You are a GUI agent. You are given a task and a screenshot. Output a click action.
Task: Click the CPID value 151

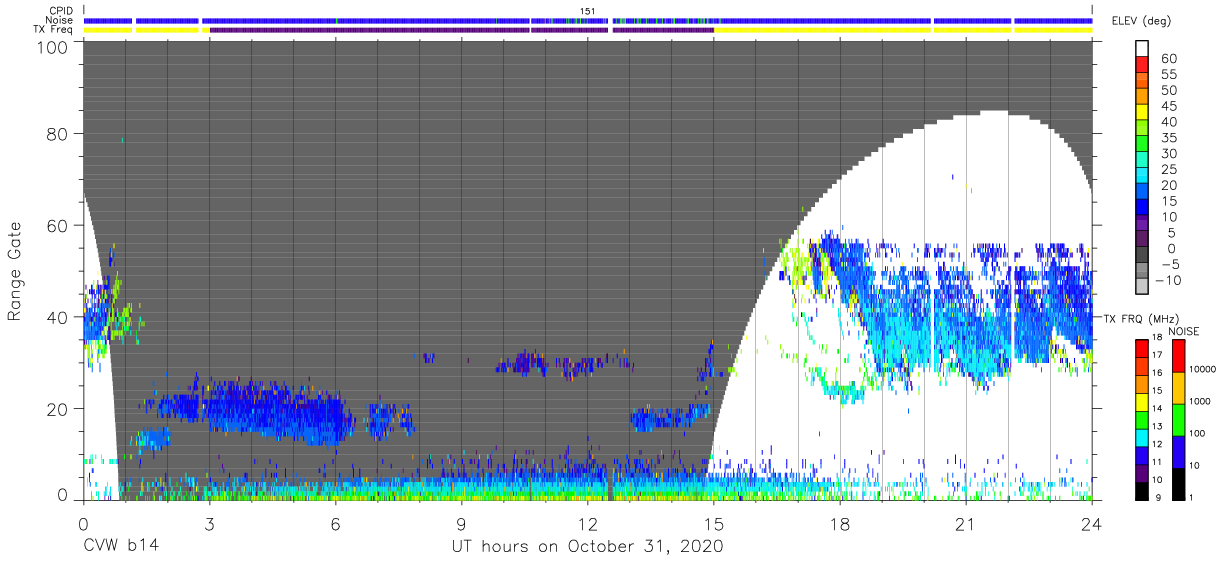[x=588, y=11]
